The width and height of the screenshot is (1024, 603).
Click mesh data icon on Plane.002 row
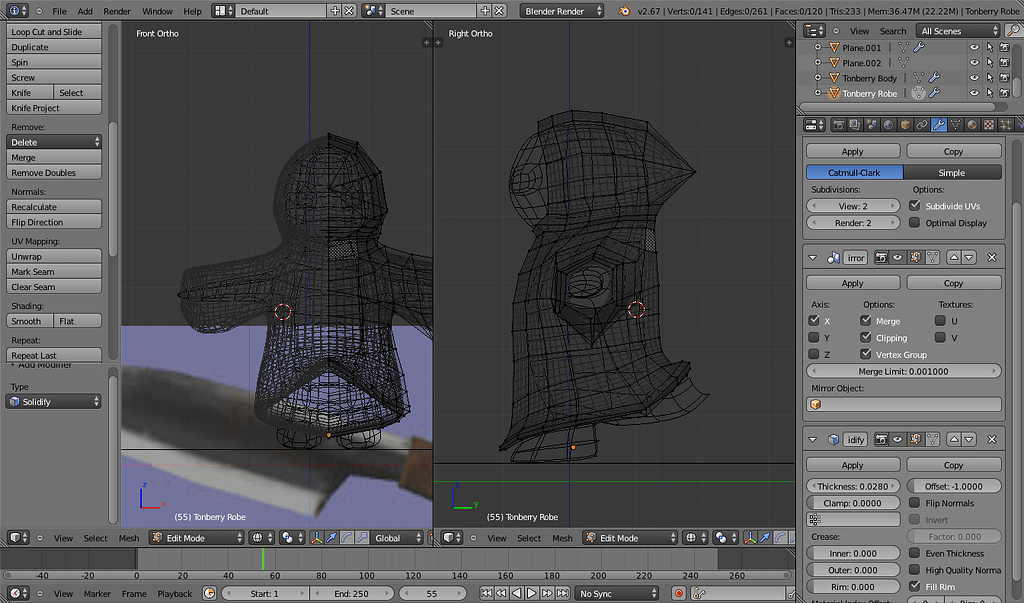[x=903, y=63]
